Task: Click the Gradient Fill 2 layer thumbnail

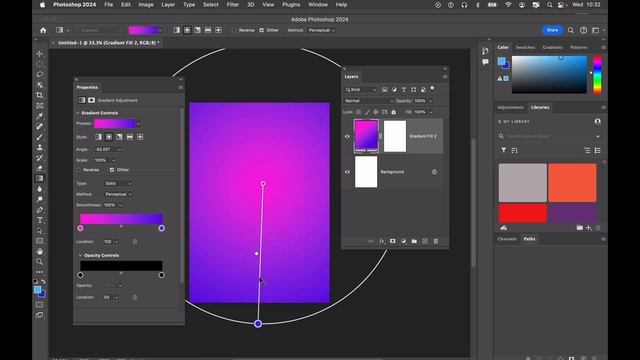Action: [366, 136]
